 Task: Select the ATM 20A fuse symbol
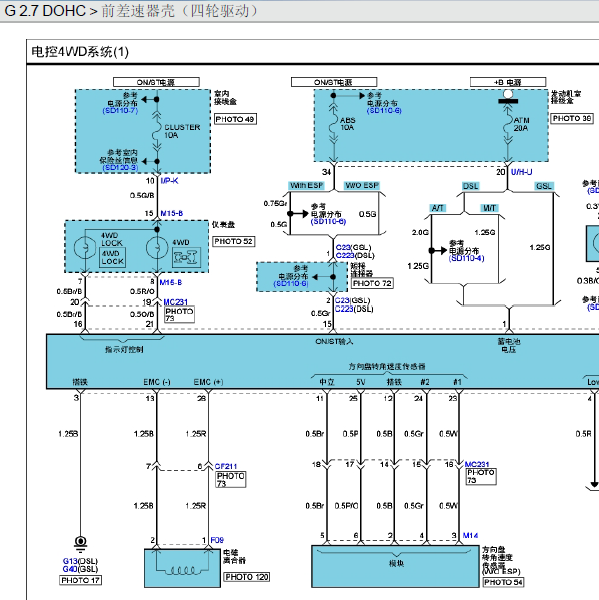pyautogui.click(x=508, y=125)
